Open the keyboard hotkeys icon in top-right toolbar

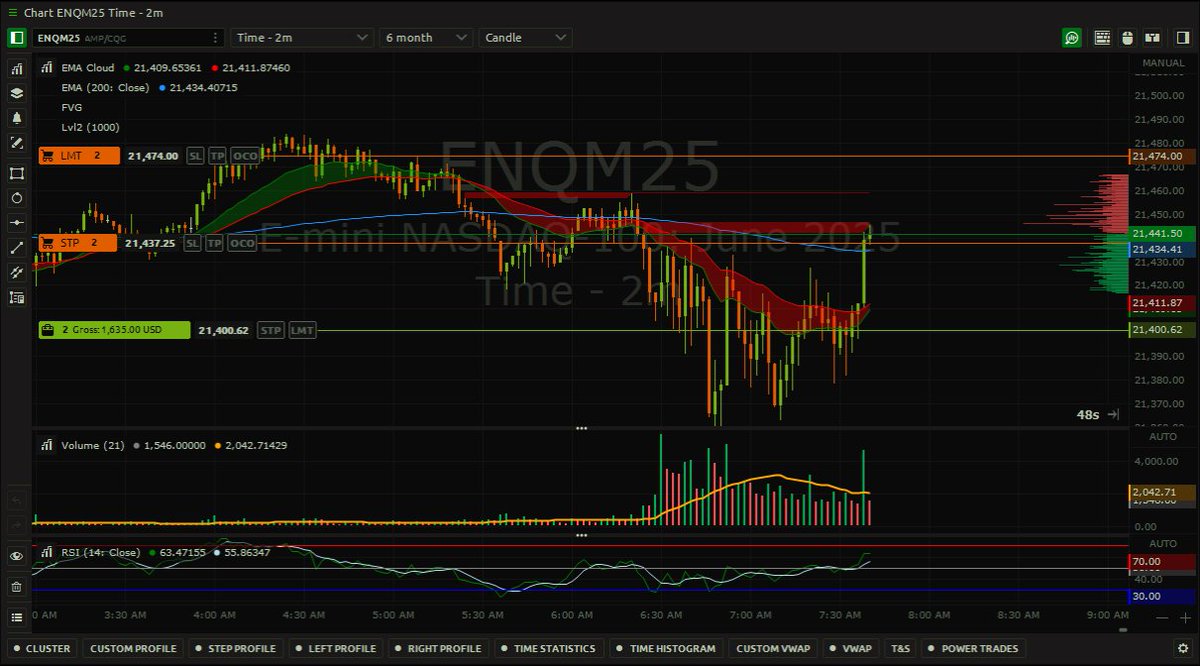pos(1102,38)
